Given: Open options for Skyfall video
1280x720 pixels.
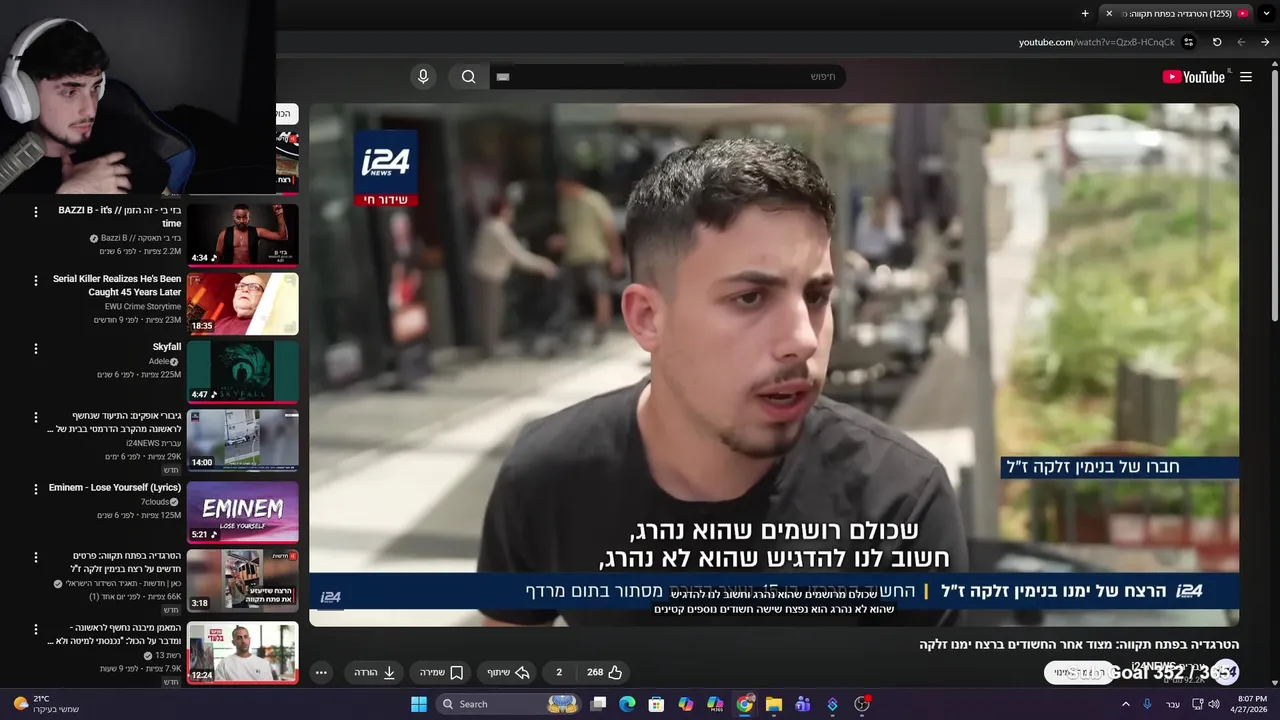Looking at the screenshot, I should point(36,349).
